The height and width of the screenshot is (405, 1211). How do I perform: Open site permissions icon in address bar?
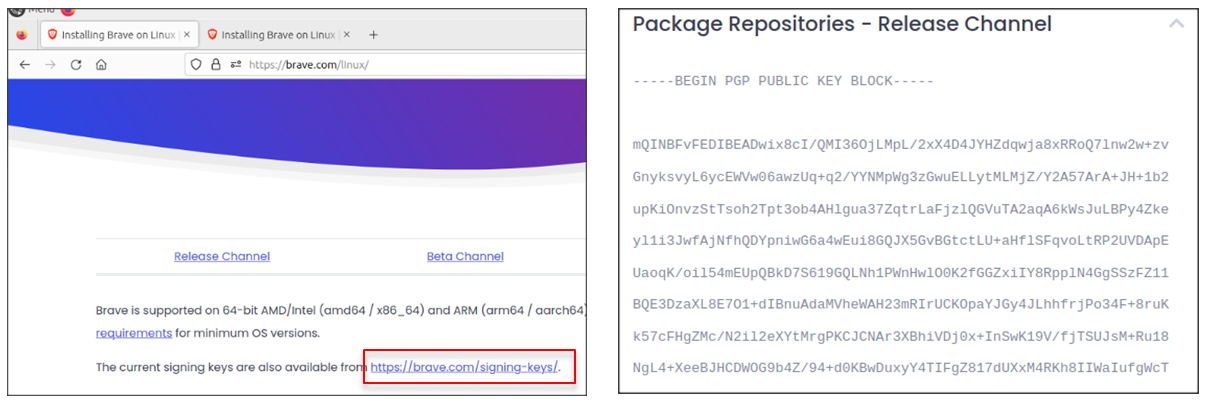coord(235,64)
